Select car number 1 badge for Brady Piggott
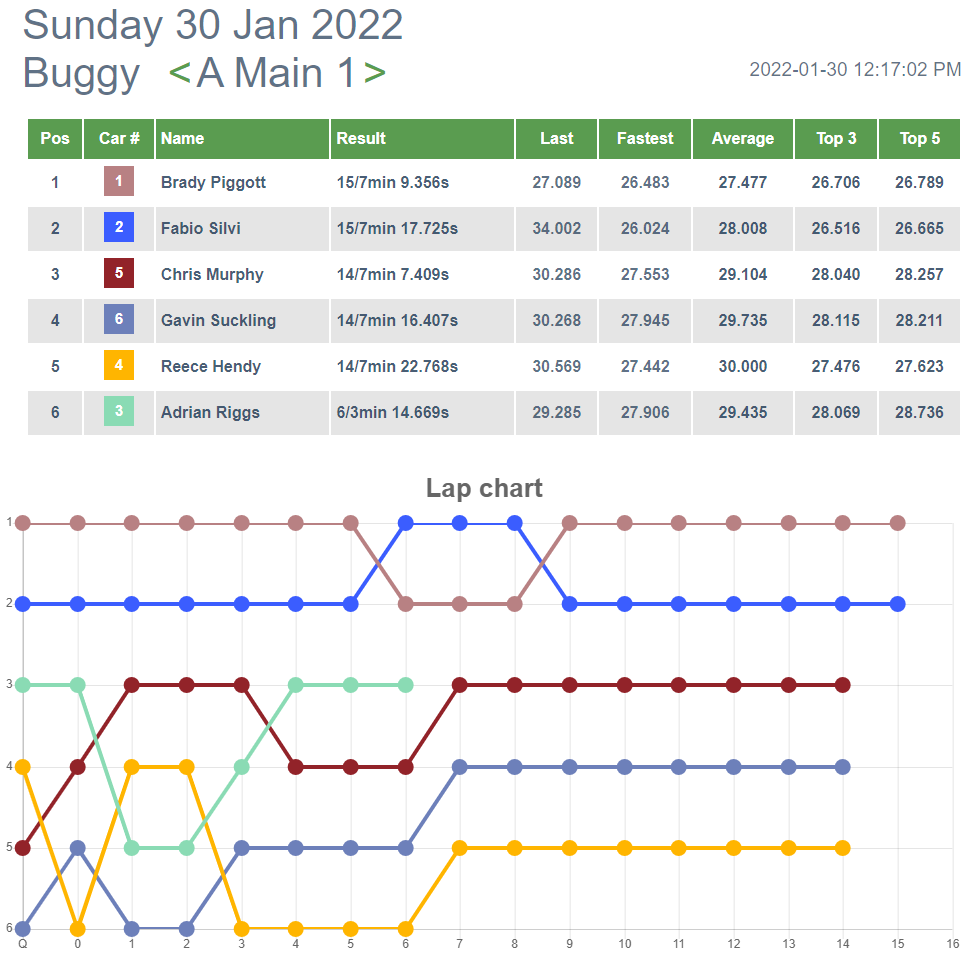 pyautogui.click(x=119, y=181)
